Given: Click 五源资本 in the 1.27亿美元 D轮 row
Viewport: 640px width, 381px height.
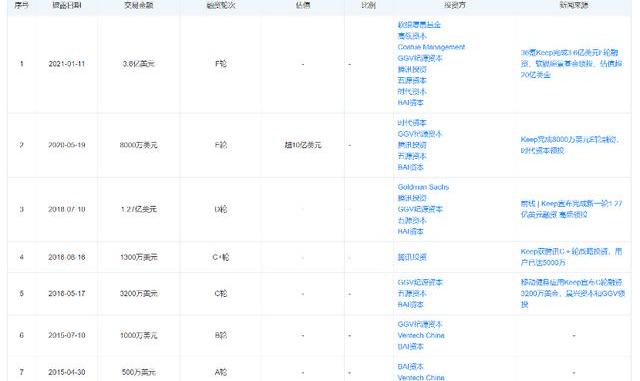Looking at the screenshot, I should [x=412, y=221].
